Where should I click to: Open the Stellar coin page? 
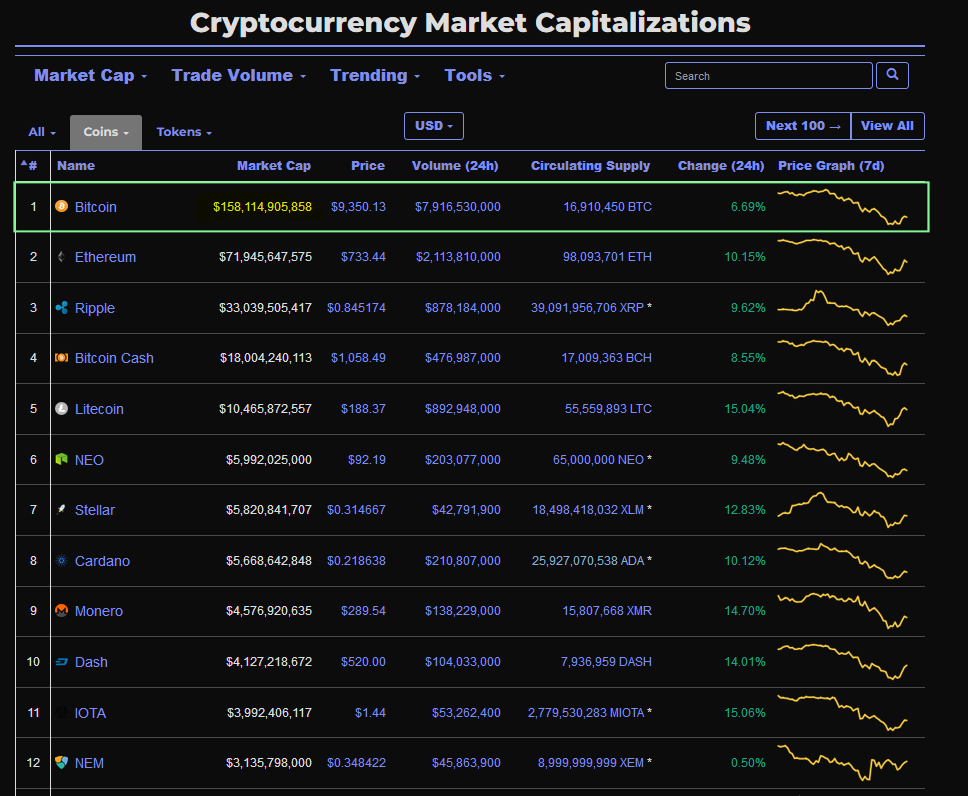[x=94, y=510]
